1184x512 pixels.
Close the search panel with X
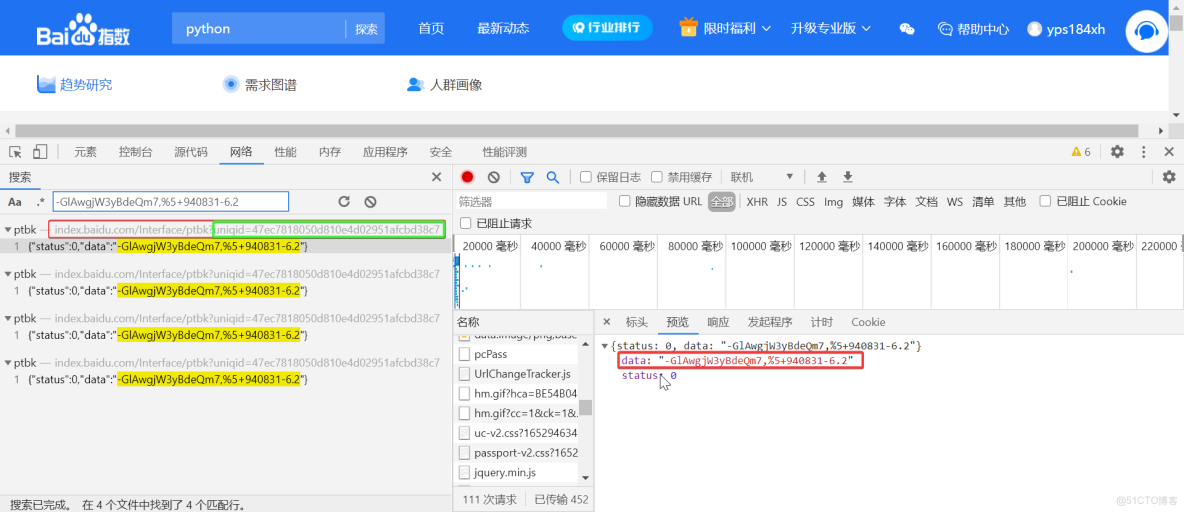436,177
